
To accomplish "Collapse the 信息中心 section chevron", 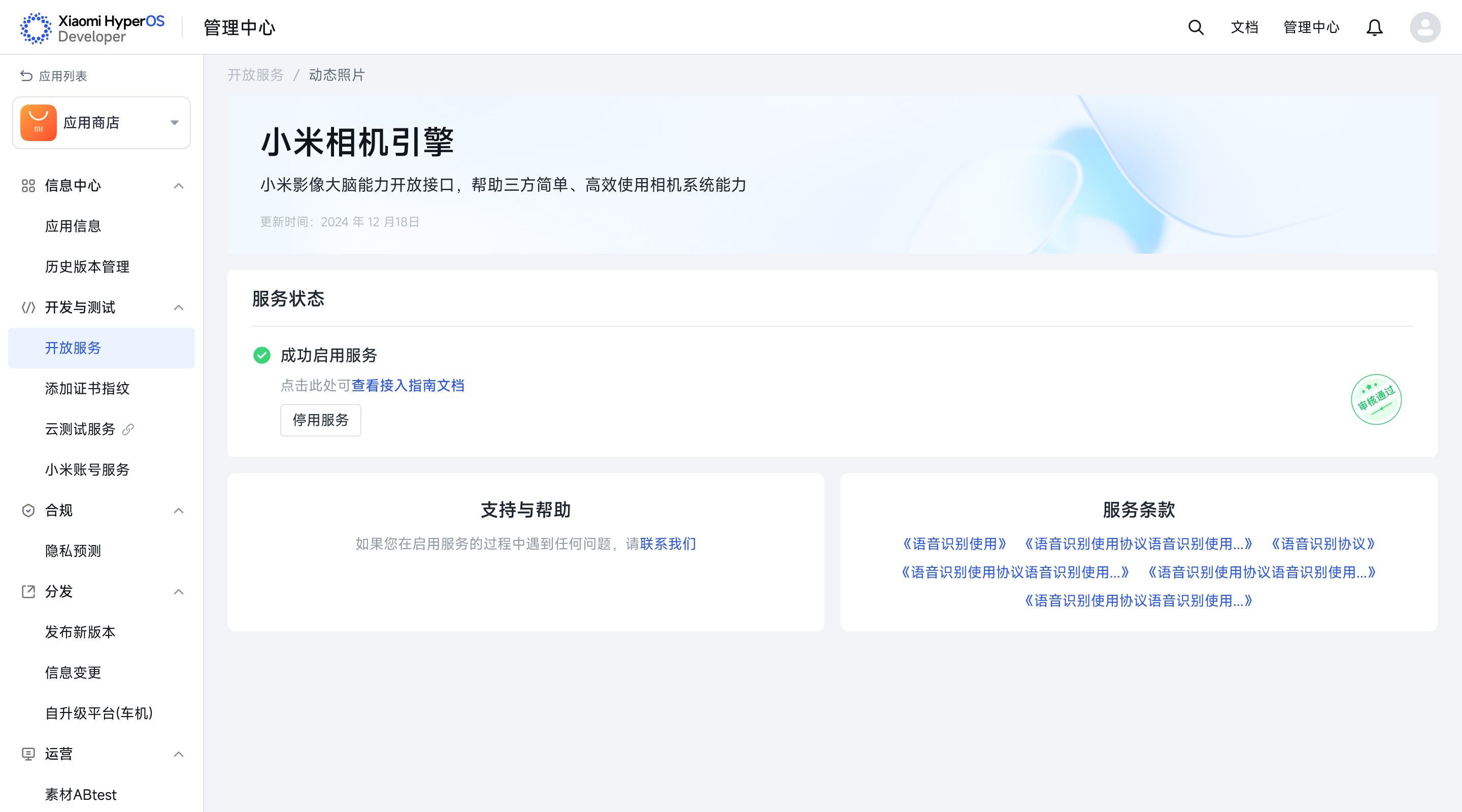I will click(x=179, y=186).
